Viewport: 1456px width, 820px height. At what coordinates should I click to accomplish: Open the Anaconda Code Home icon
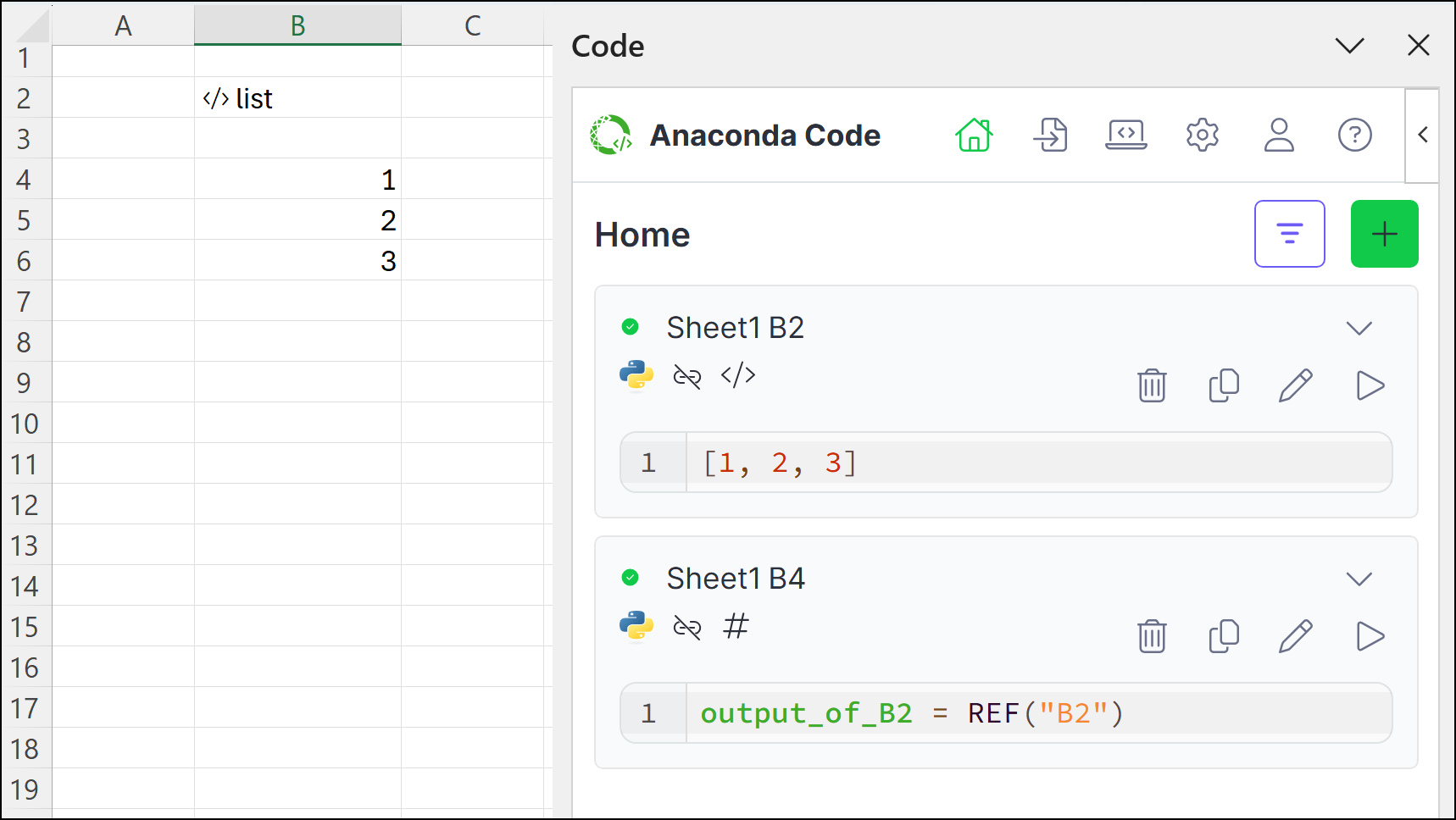coord(974,135)
